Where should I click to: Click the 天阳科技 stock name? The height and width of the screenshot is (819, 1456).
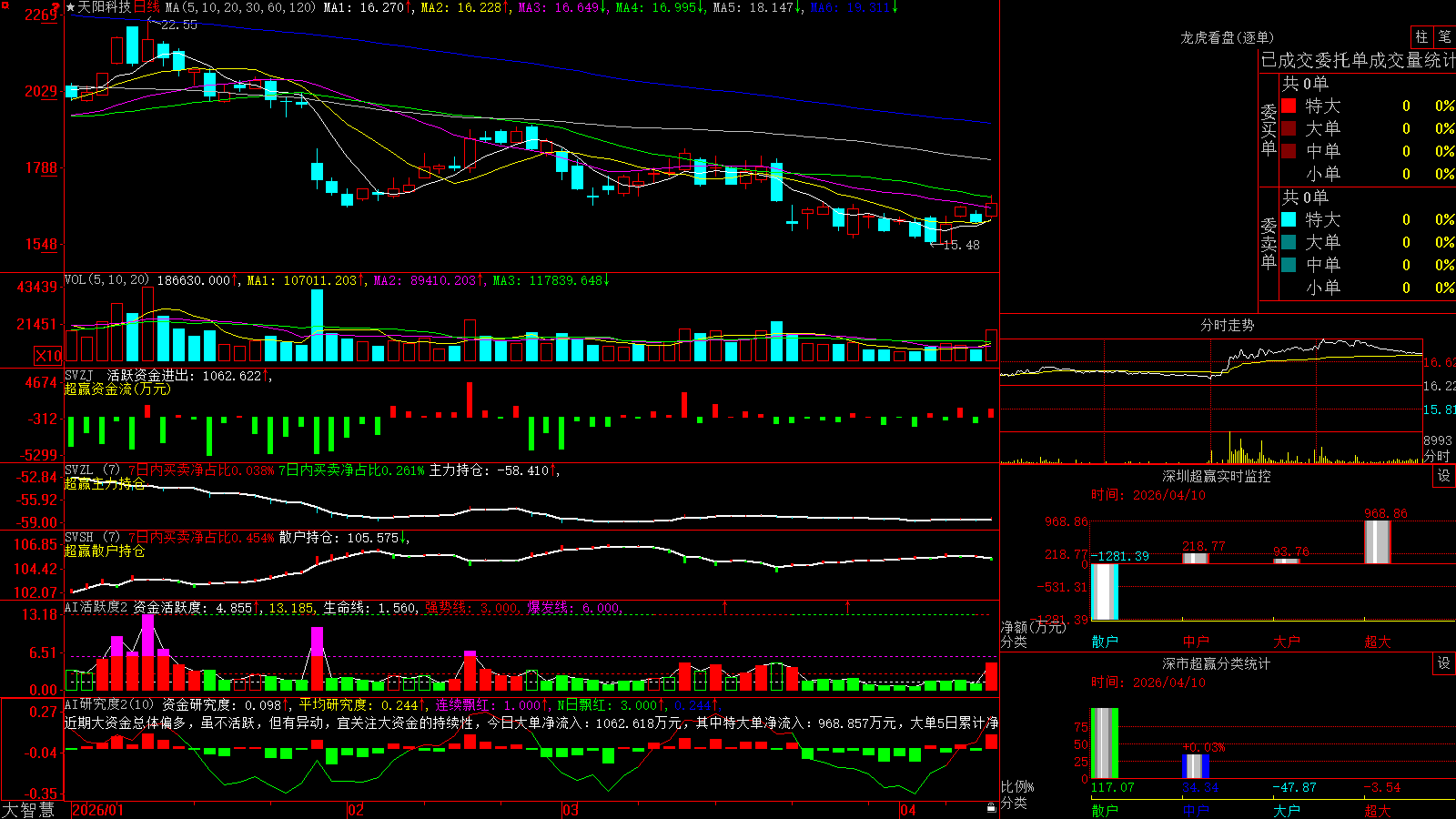[x=104, y=7]
